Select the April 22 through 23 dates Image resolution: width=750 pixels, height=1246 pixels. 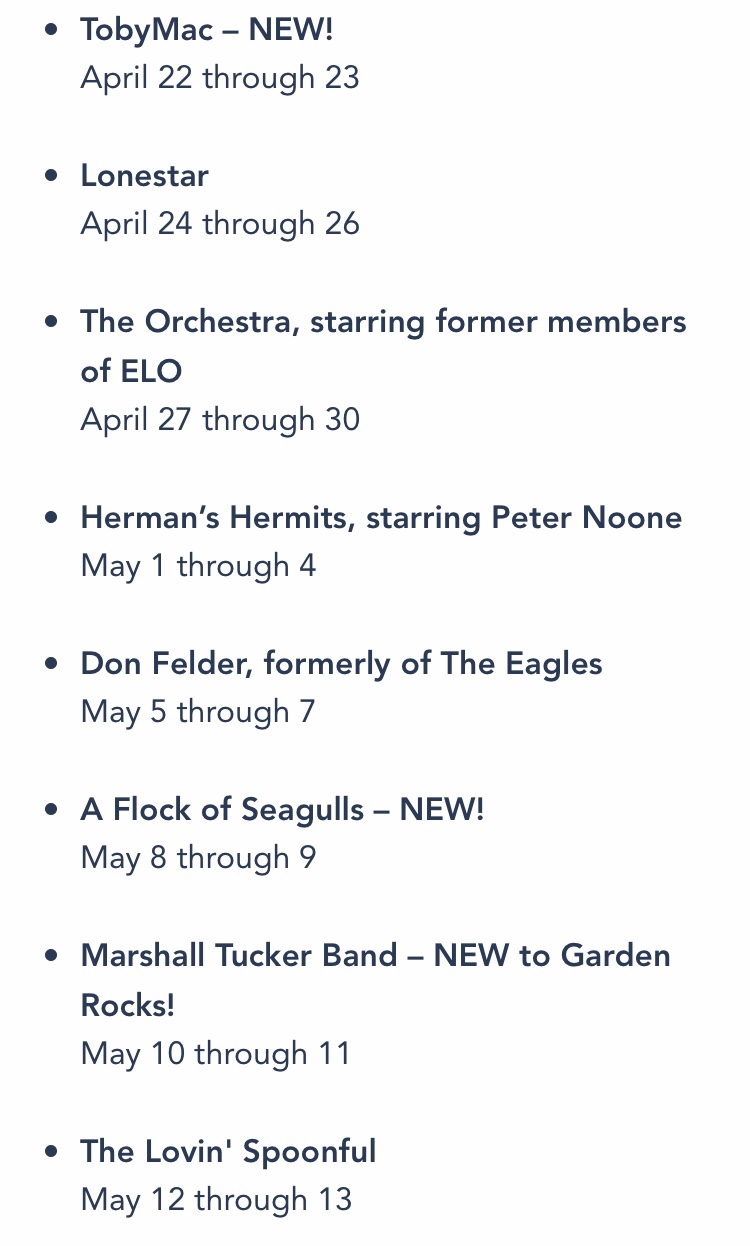pyautogui.click(x=220, y=78)
